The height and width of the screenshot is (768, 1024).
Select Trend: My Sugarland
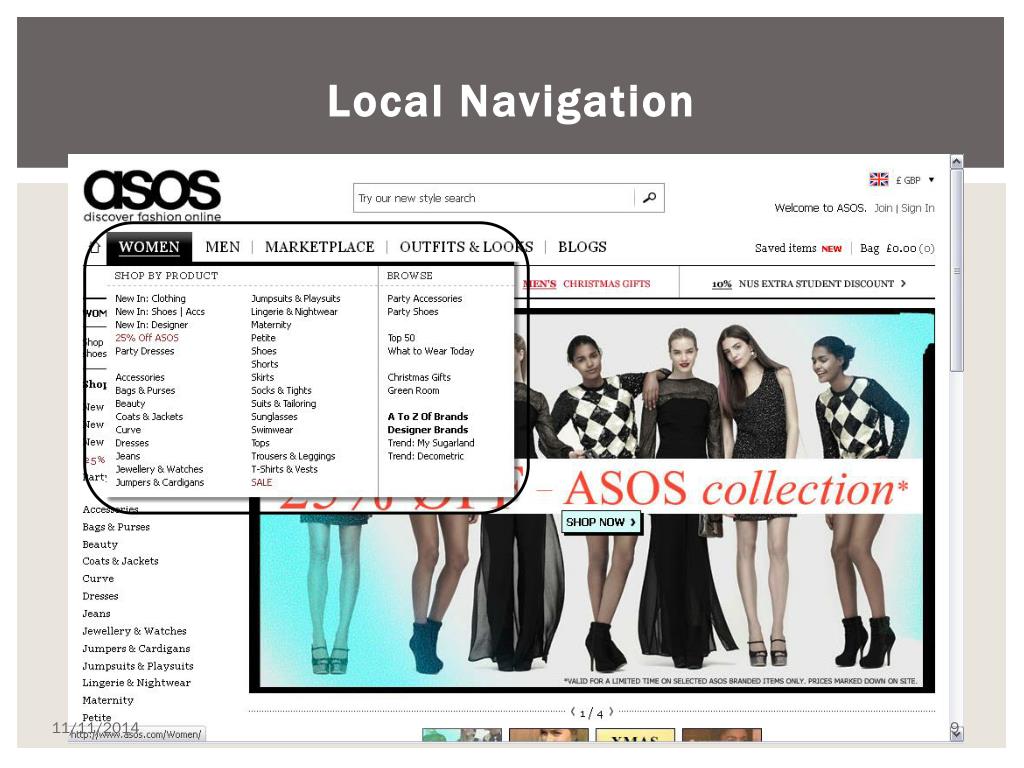431,443
